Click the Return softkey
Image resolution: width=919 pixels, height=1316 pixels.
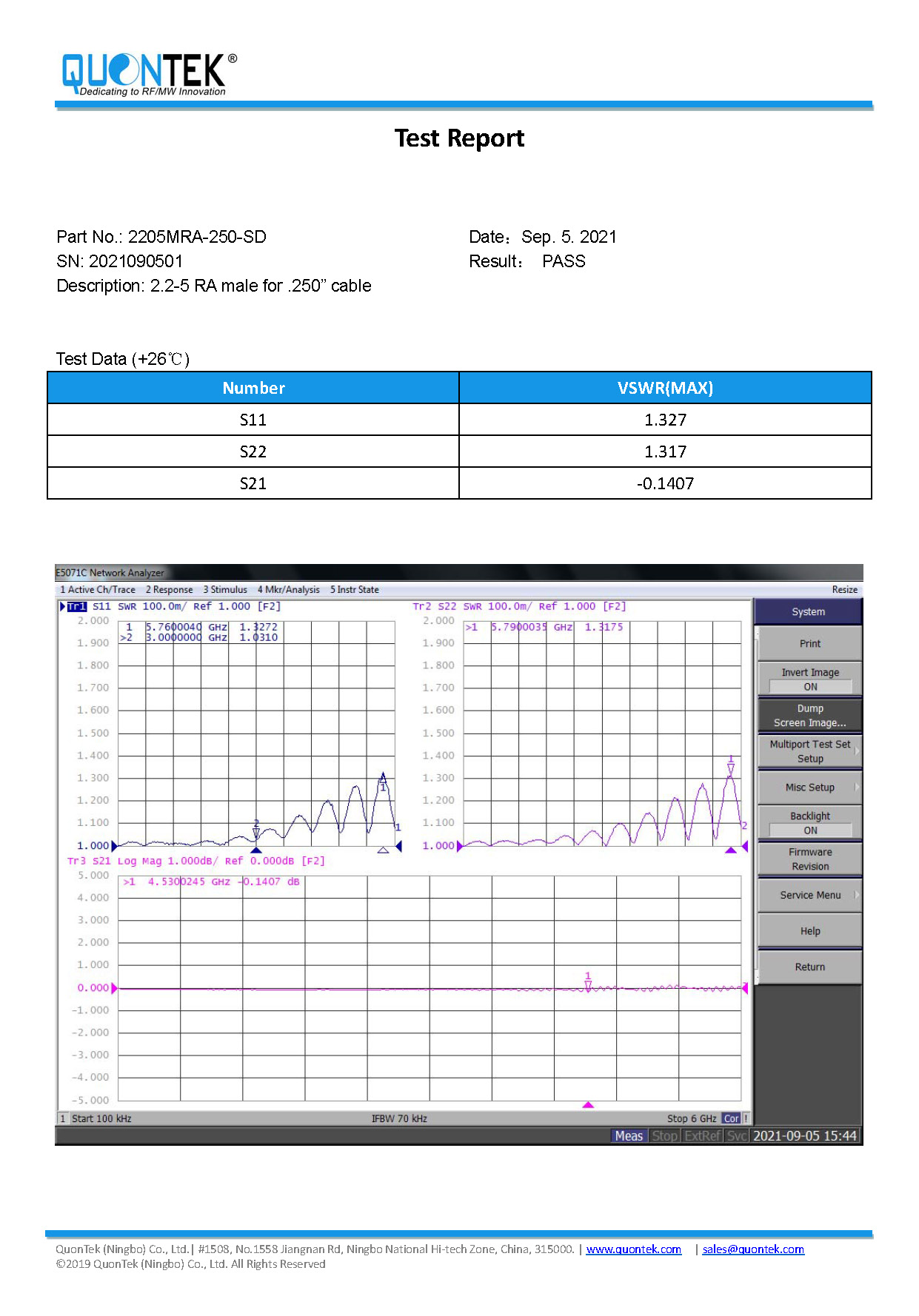click(809, 967)
